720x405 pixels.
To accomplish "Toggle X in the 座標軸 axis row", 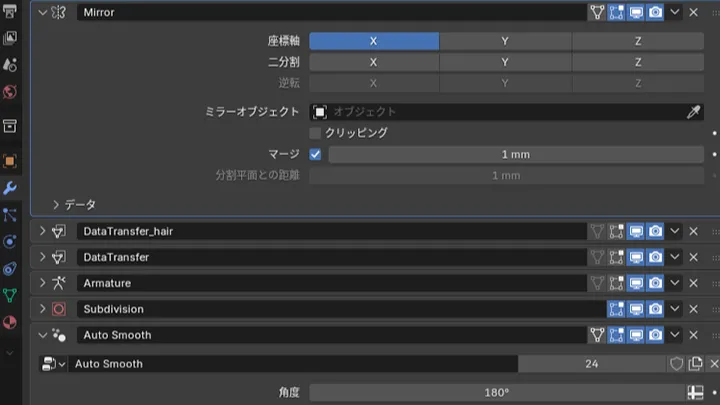I will pyautogui.click(x=374, y=41).
